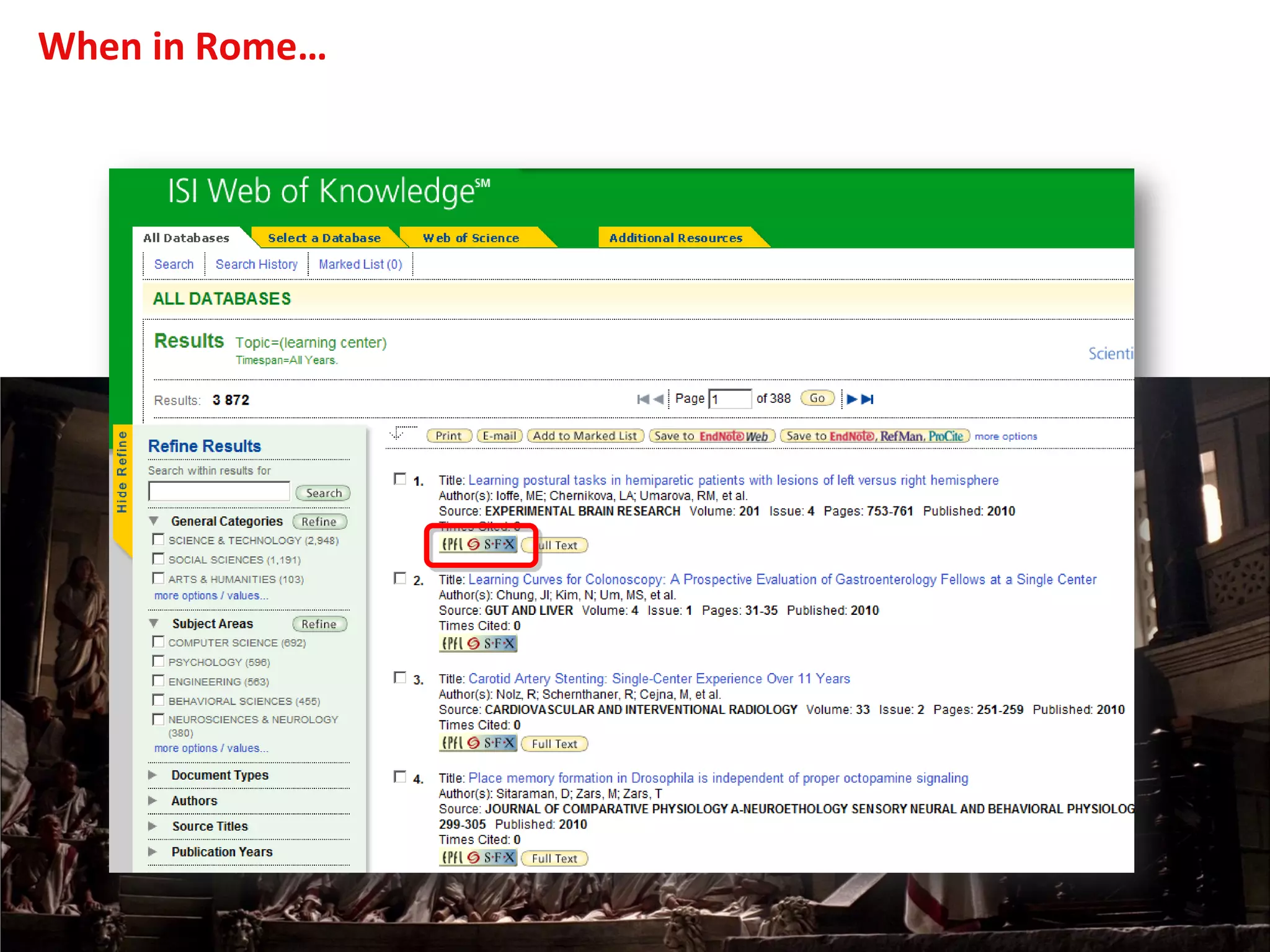Image resolution: width=1270 pixels, height=952 pixels.
Task: Open the Search menu link
Action: pyautogui.click(x=174, y=265)
